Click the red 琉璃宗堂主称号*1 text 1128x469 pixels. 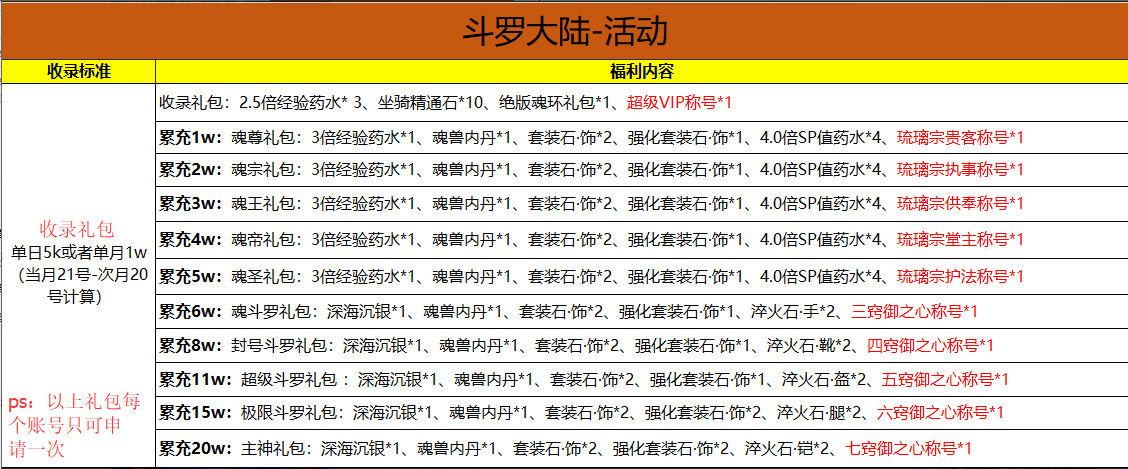tap(960, 239)
